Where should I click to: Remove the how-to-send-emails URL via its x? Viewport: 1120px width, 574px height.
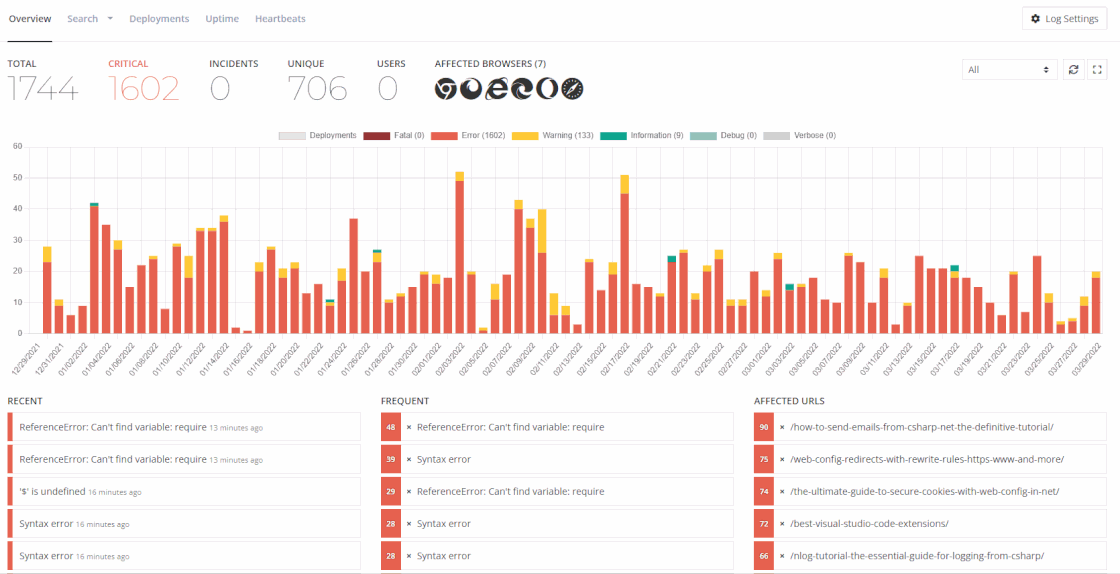click(x=782, y=427)
